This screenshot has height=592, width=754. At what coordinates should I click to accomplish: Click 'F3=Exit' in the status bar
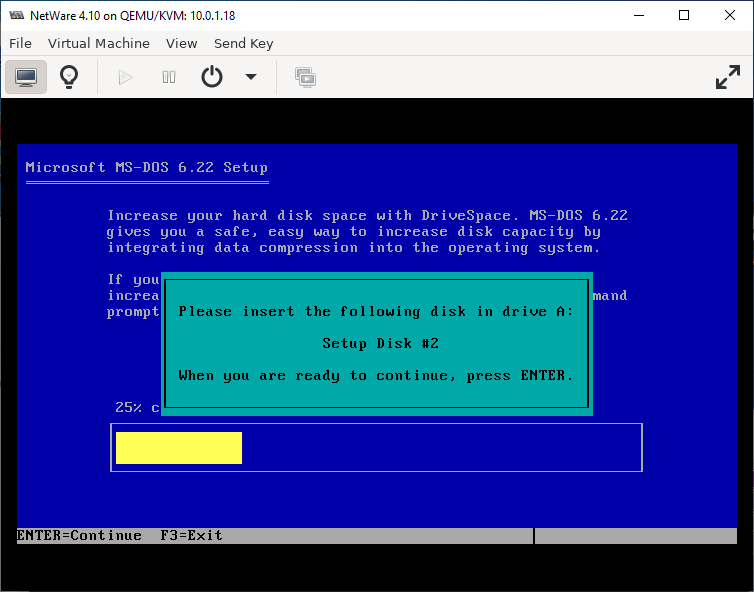point(191,535)
